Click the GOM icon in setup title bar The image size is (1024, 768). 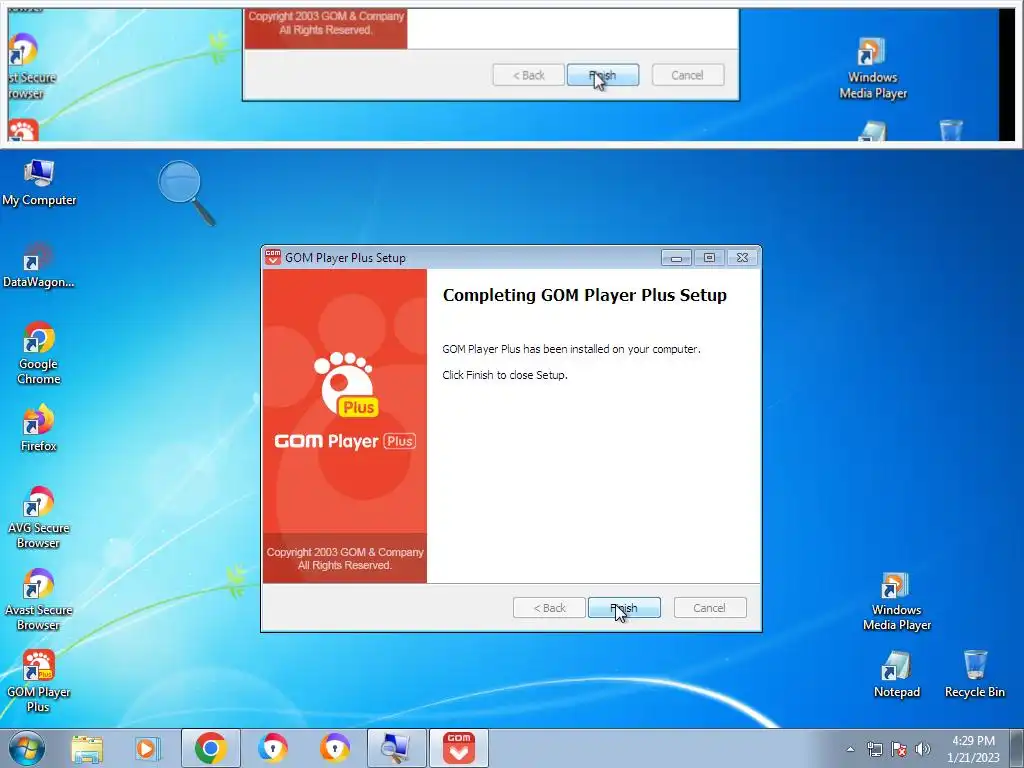point(273,257)
